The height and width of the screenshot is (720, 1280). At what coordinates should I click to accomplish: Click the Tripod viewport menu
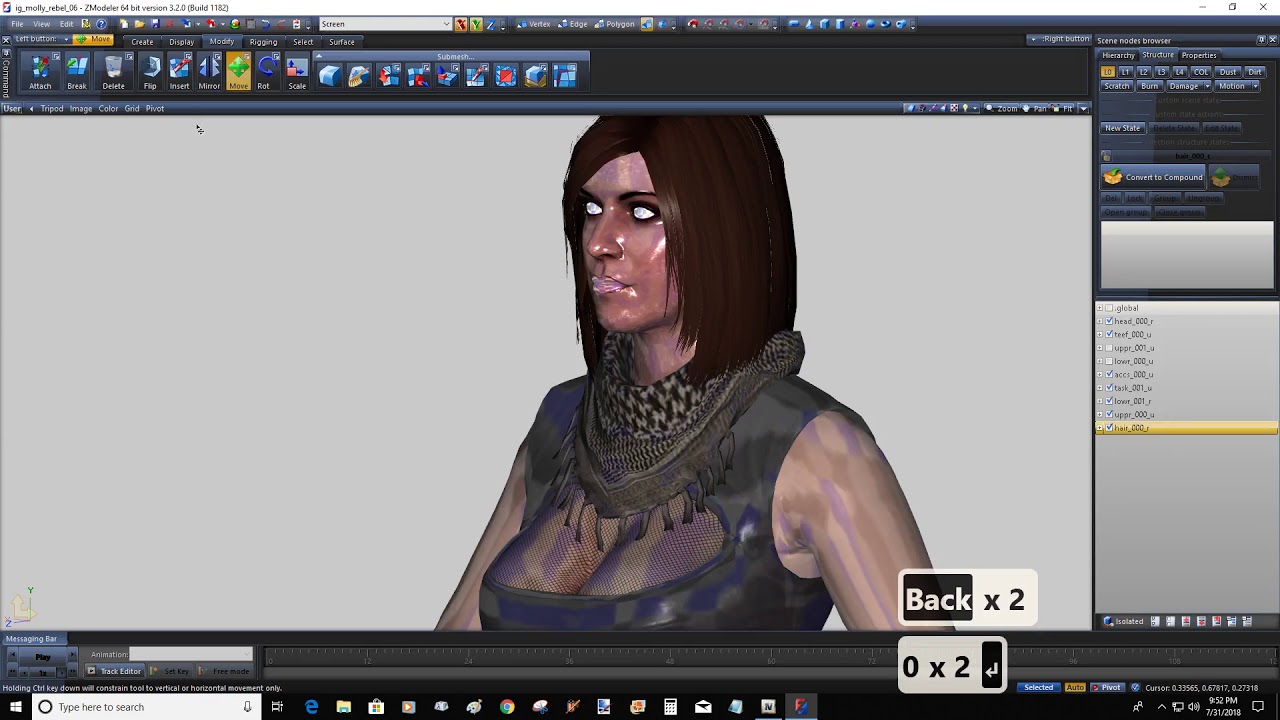point(51,108)
